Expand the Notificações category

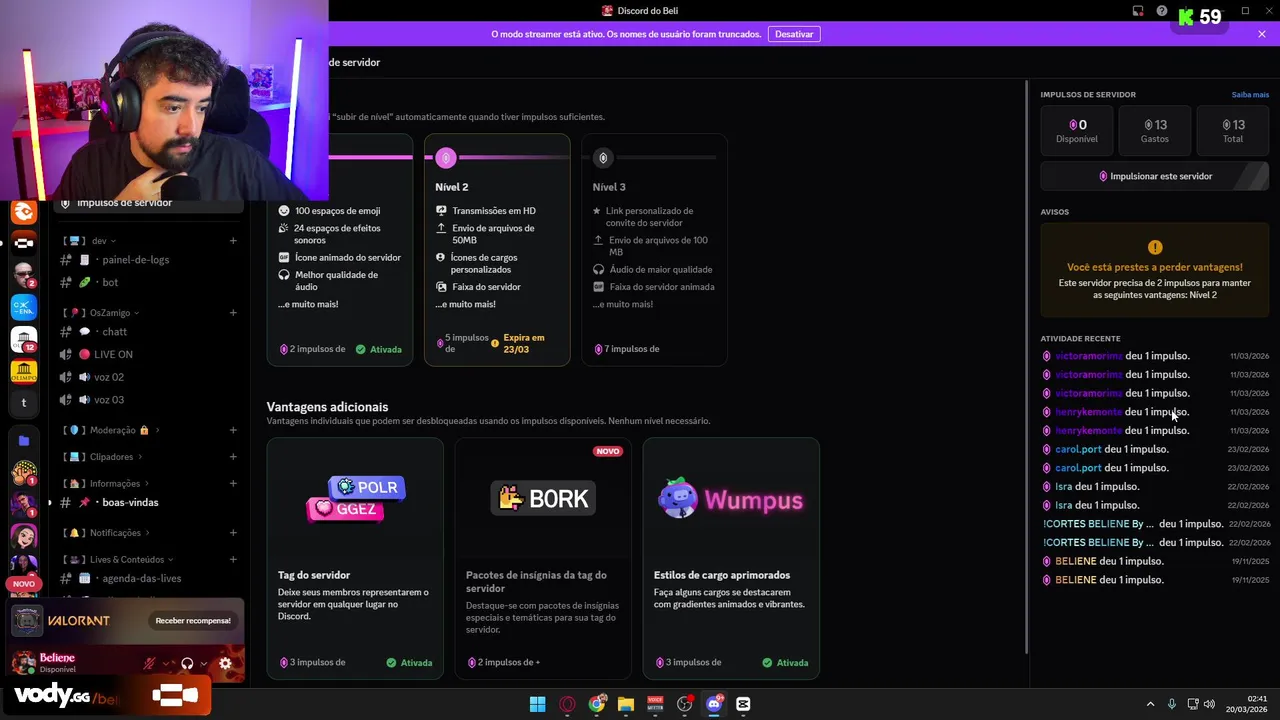(106, 533)
